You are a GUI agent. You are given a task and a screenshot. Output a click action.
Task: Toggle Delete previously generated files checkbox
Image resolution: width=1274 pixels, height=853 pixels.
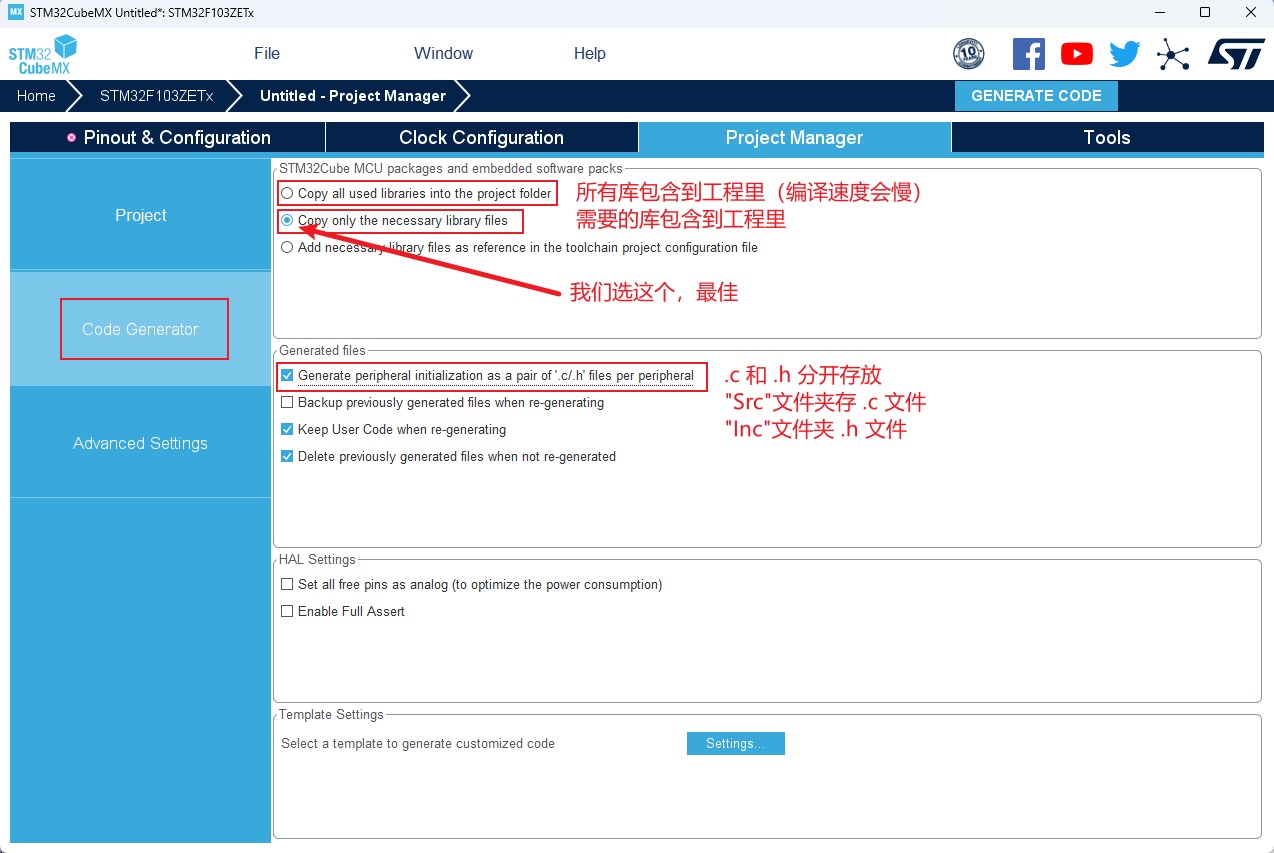(288, 457)
